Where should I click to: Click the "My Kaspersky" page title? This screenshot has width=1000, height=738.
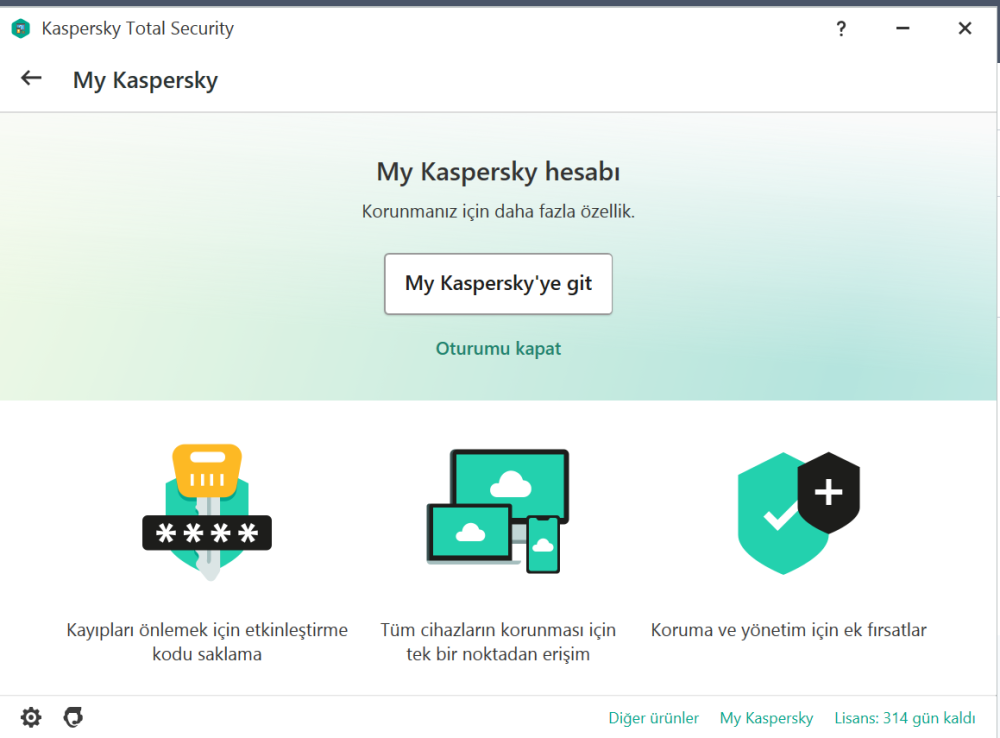click(x=145, y=80)
